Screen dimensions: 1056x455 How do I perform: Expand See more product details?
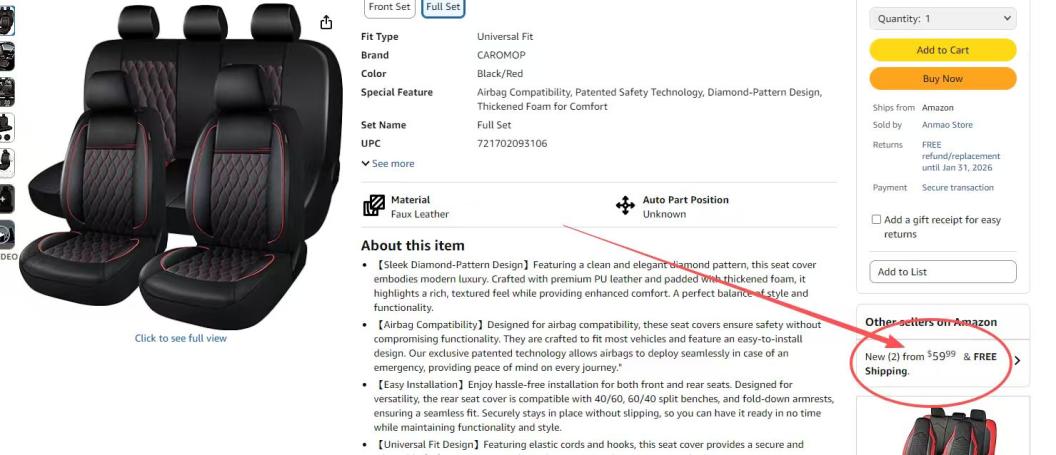pyautogui.click(x=388, y=164)
